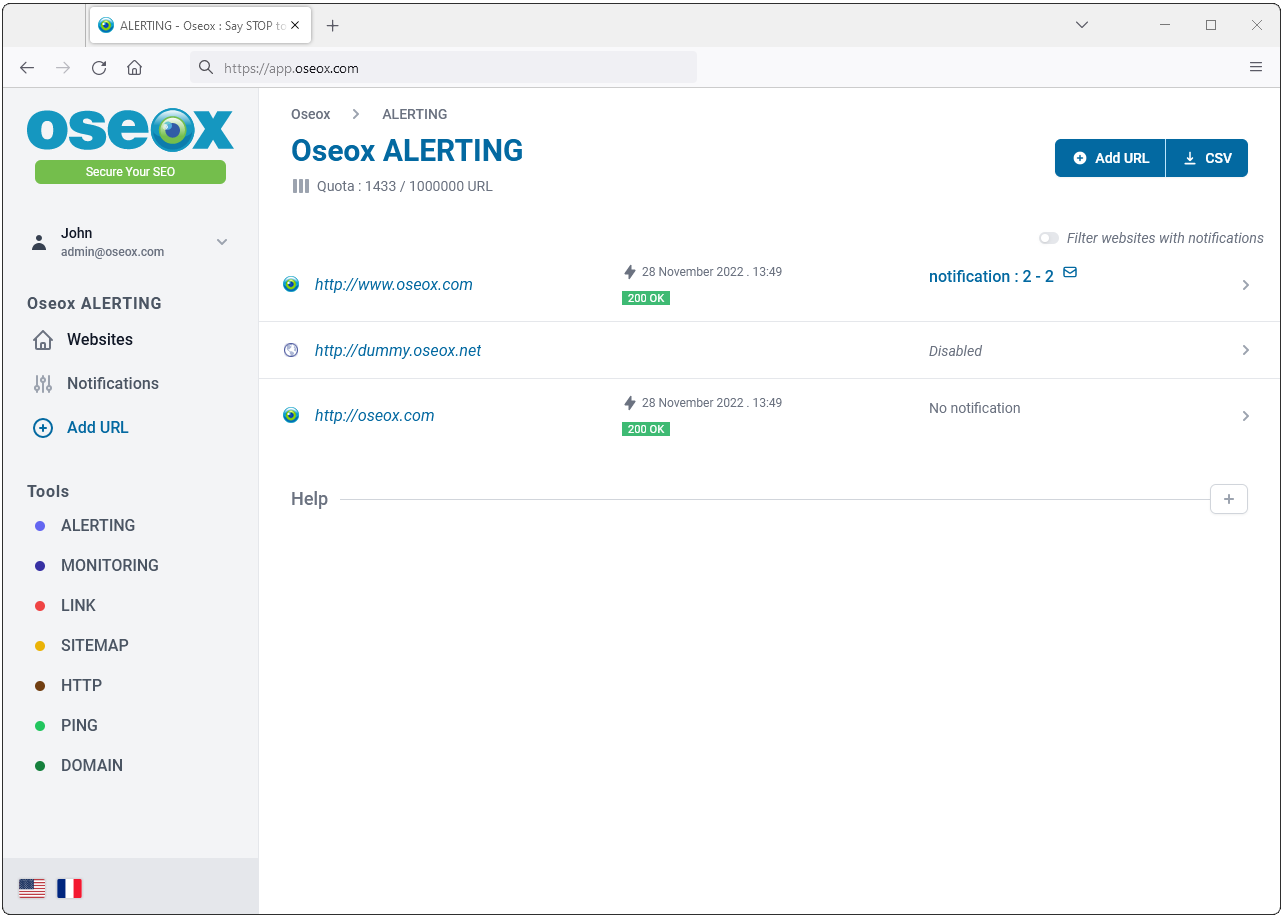Image resolution: width=1283 pixels, height=917 pixels.
Task: Open the MONITORING tool
Action: pos(110,566)
